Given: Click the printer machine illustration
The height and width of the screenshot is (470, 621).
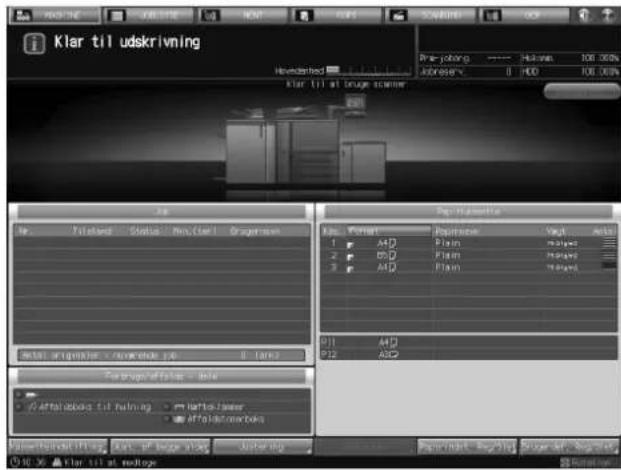Looking at the screenshot, I should coord(306,145).
